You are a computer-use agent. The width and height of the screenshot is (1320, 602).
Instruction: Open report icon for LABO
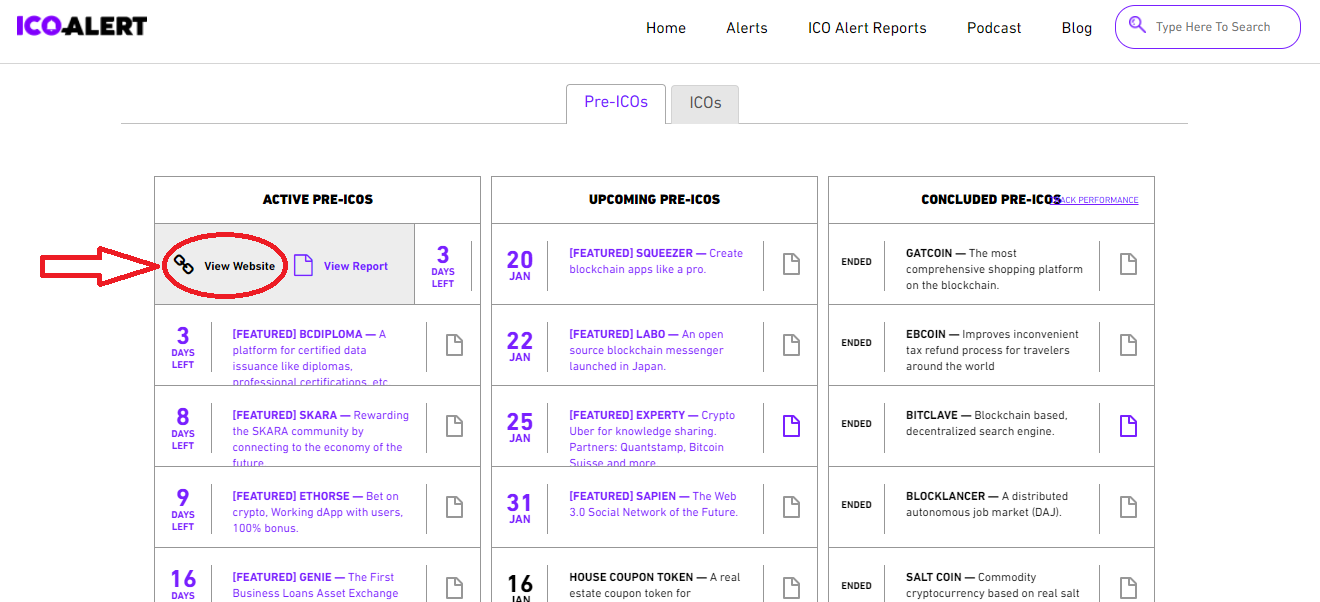pos(791,345)
